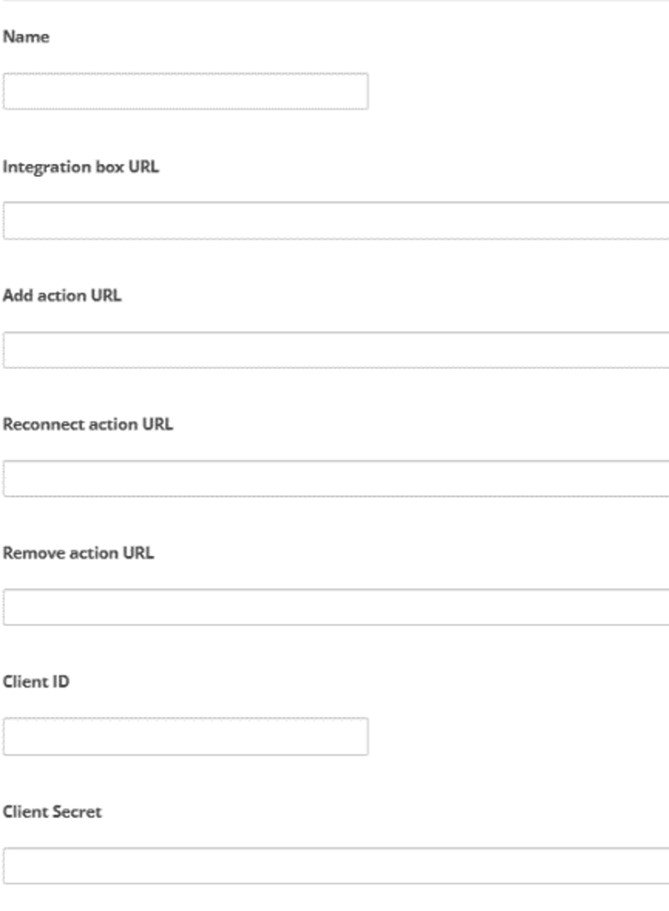
Task: Click into the Reconnect action URL field
Action: [335, 479]
